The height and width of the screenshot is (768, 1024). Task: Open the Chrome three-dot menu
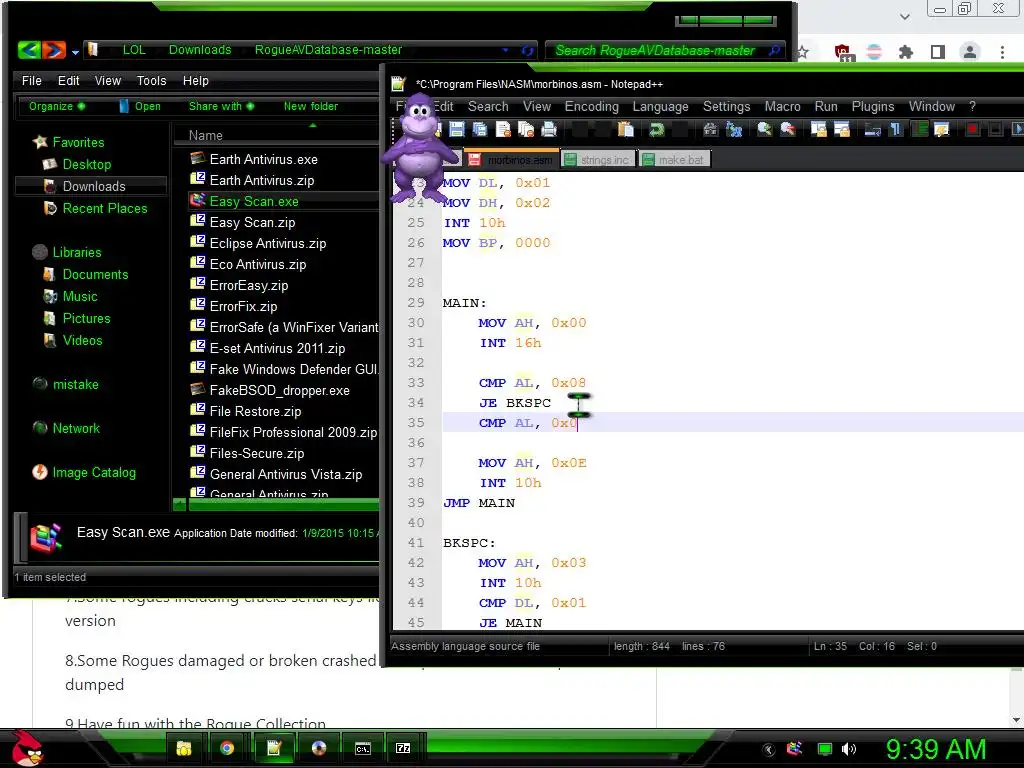(1002, 52)
